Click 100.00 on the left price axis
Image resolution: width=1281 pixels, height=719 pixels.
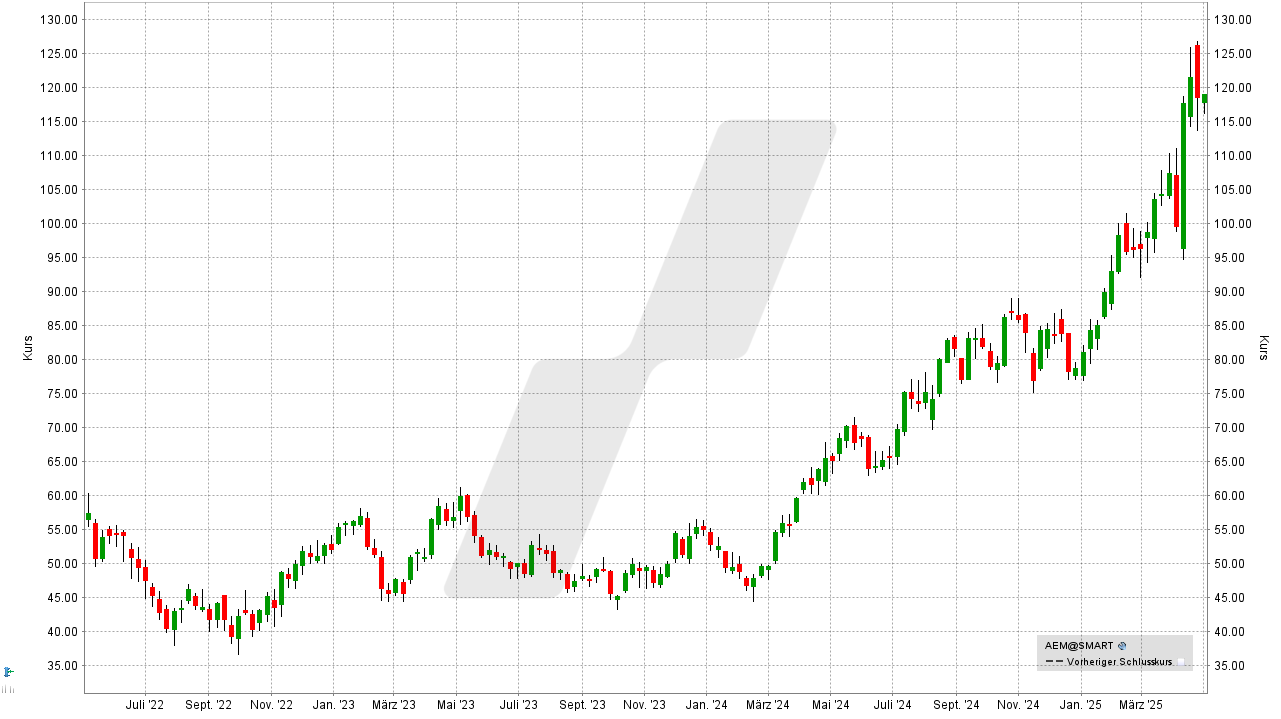[61, 223]
